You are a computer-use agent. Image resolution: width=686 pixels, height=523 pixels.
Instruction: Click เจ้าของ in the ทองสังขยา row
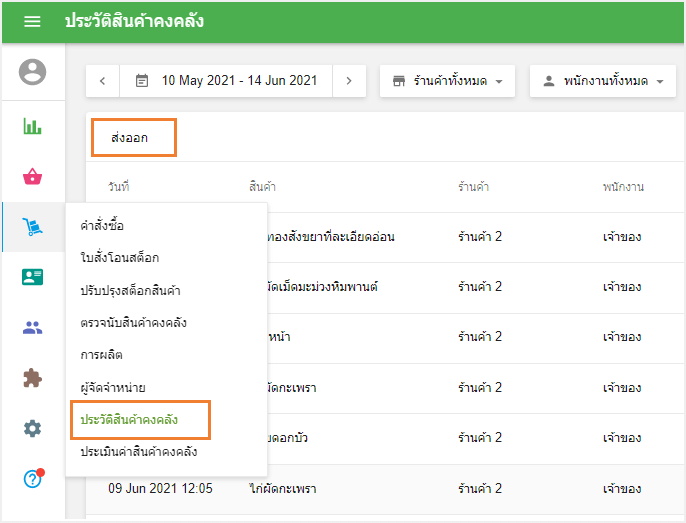pyautogui.click(x=622, y=237)
